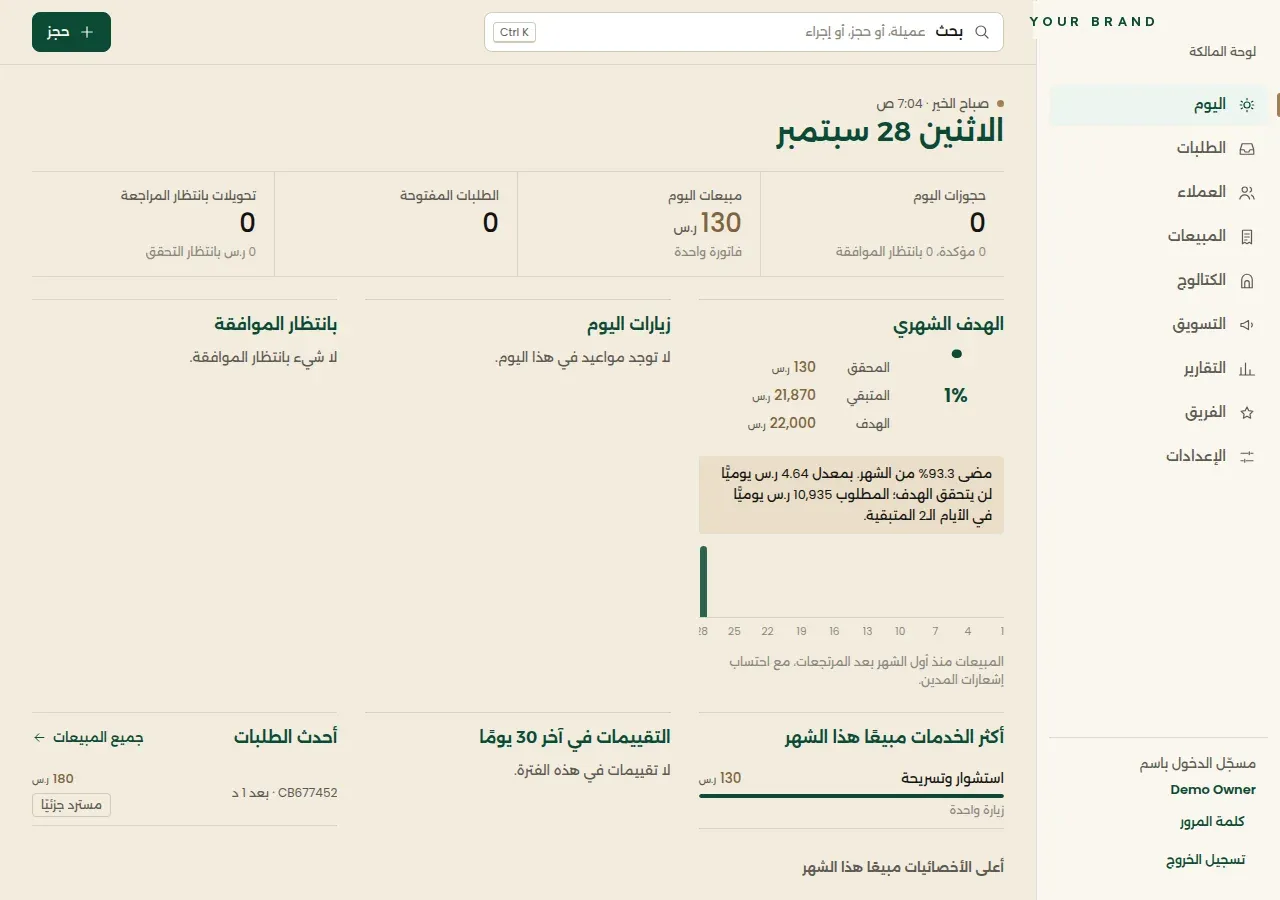This screenshot has height=900, width=1280.
Task: Click the day 28 bar in sales chart
Action: click(x=703, y=582)
